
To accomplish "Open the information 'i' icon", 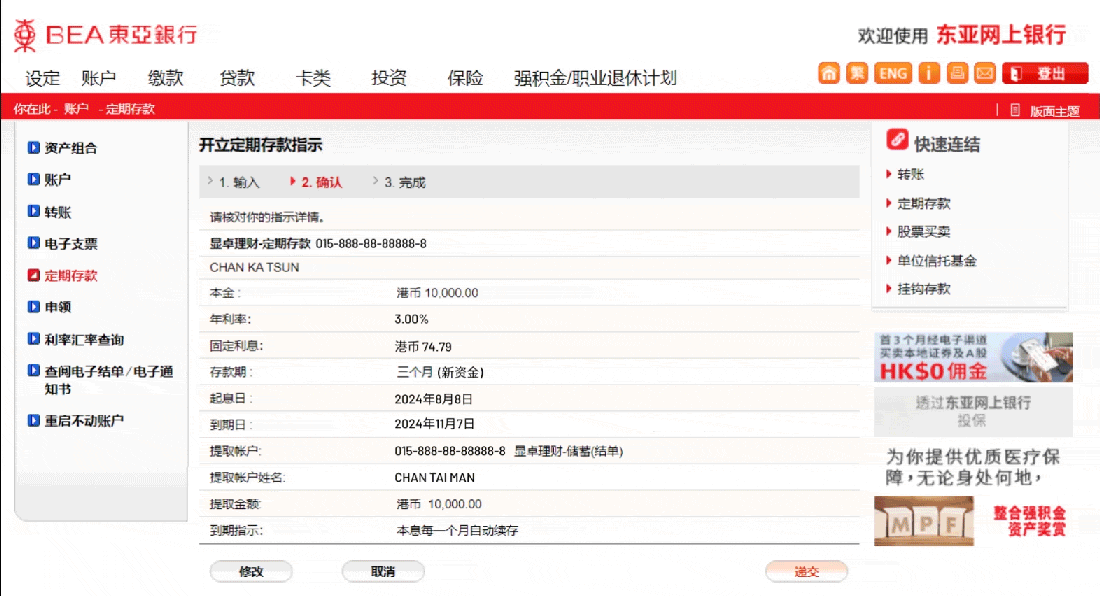I will 929,73.
